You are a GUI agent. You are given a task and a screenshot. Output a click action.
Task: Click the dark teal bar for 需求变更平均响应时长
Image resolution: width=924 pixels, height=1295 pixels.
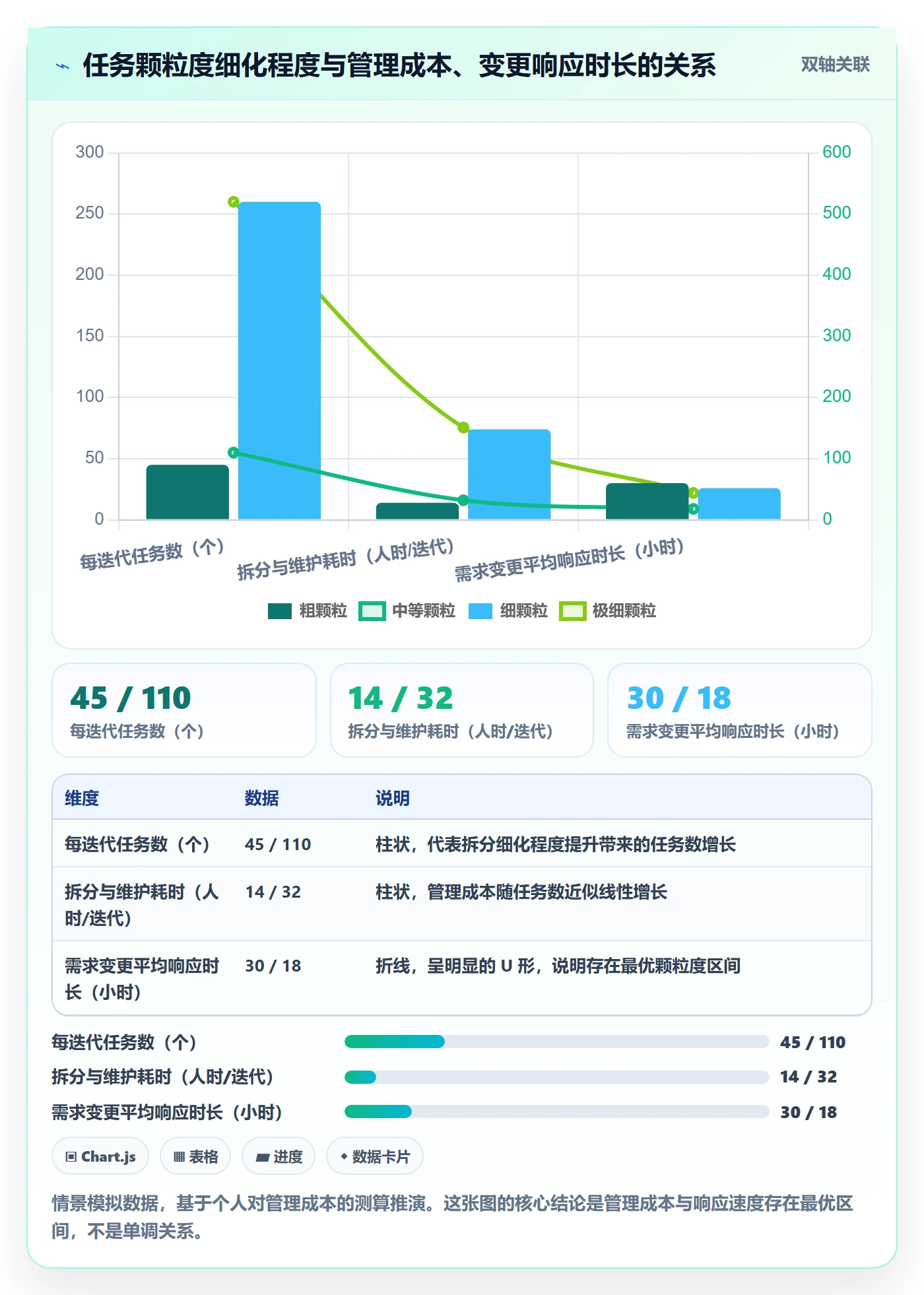647,502
